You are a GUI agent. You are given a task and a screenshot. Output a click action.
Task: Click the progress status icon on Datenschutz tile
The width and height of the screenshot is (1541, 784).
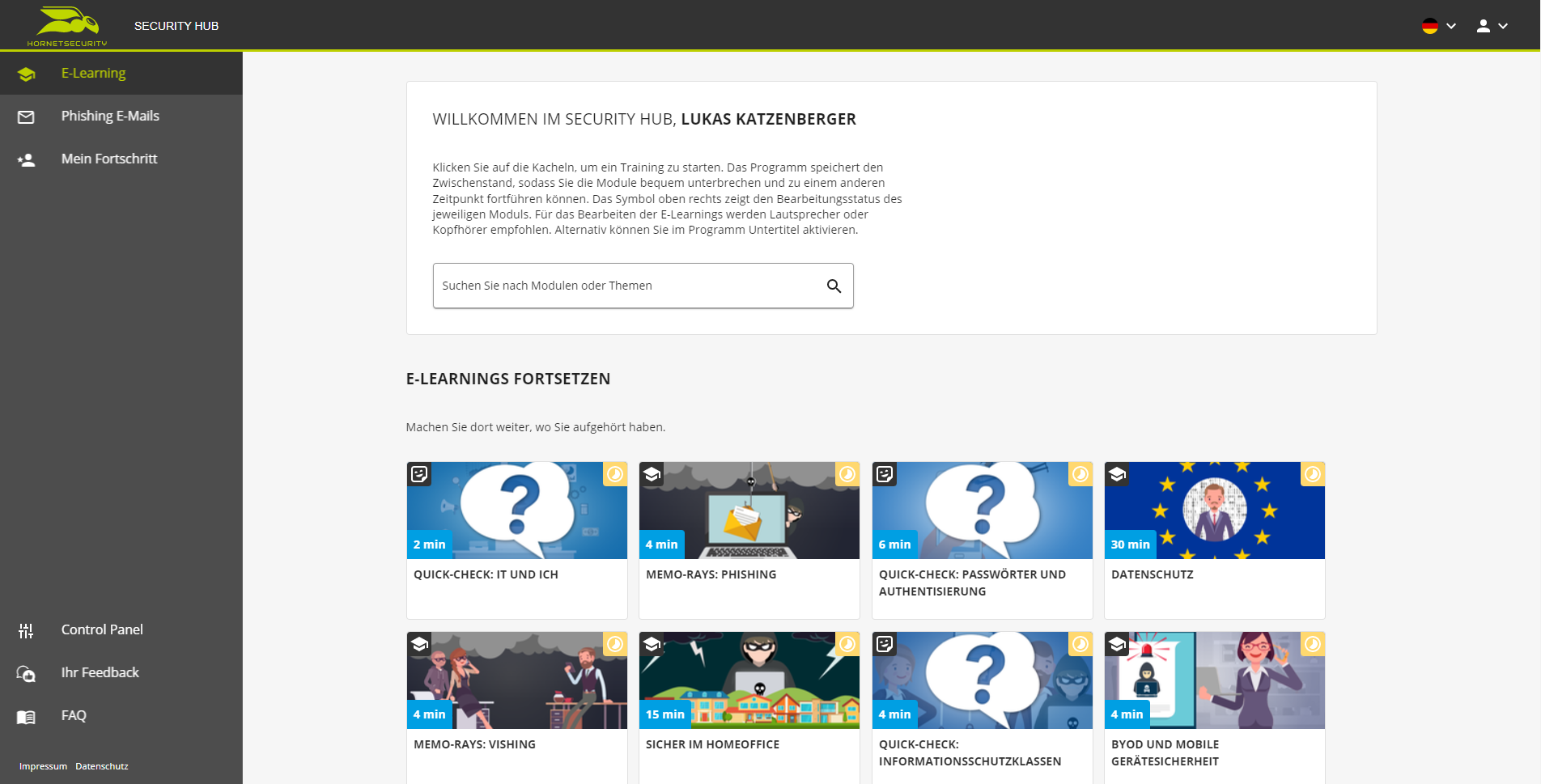pos(1313,474)
